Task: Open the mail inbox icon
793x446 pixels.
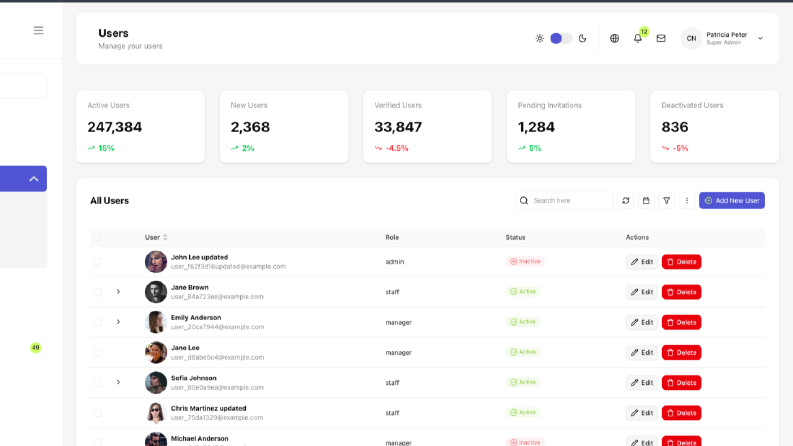Action: coord(661,38)
